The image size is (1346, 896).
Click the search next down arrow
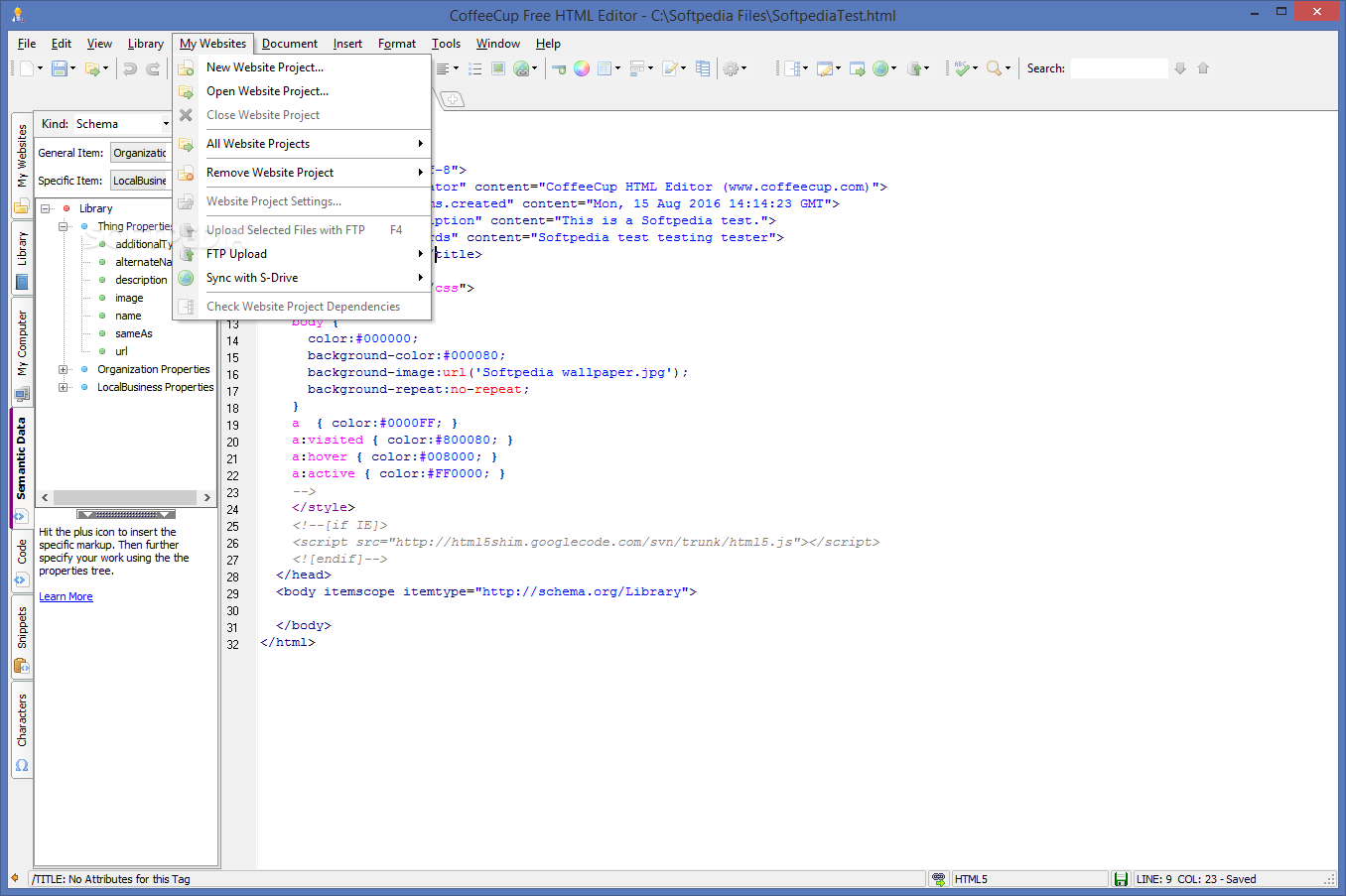coord(1180,68)
